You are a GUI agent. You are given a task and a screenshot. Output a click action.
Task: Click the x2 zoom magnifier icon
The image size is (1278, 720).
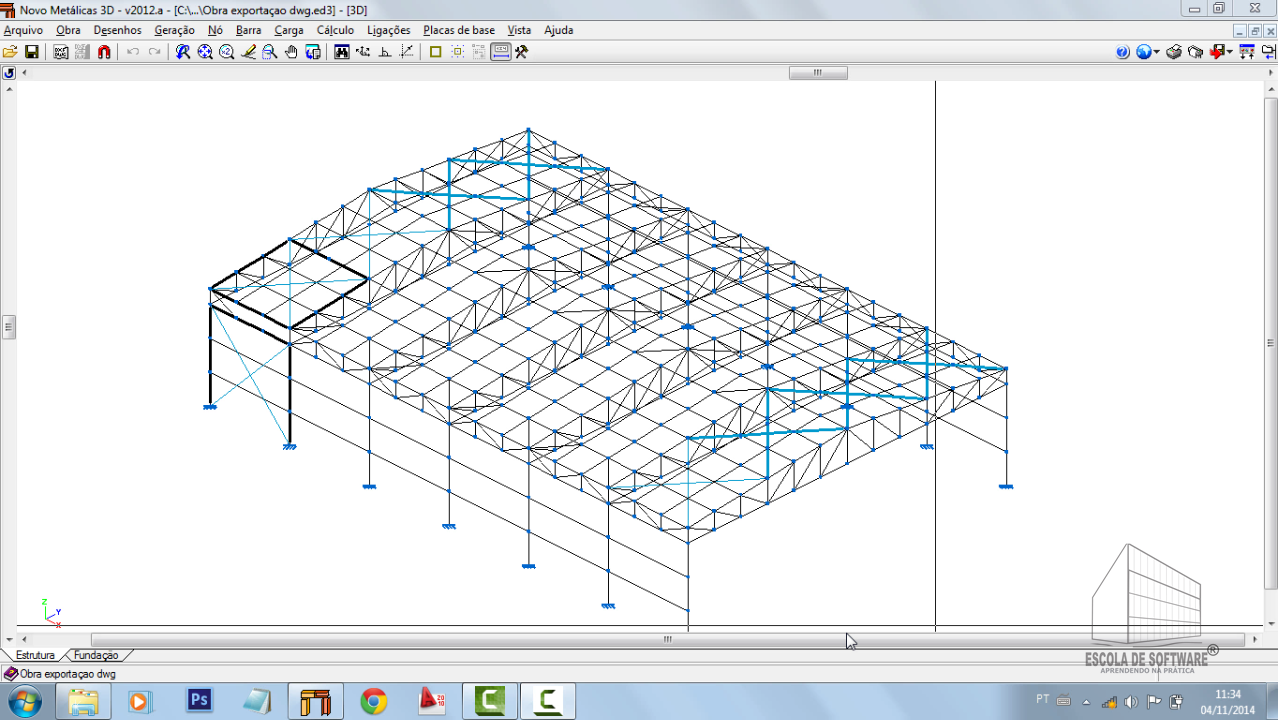226,52
